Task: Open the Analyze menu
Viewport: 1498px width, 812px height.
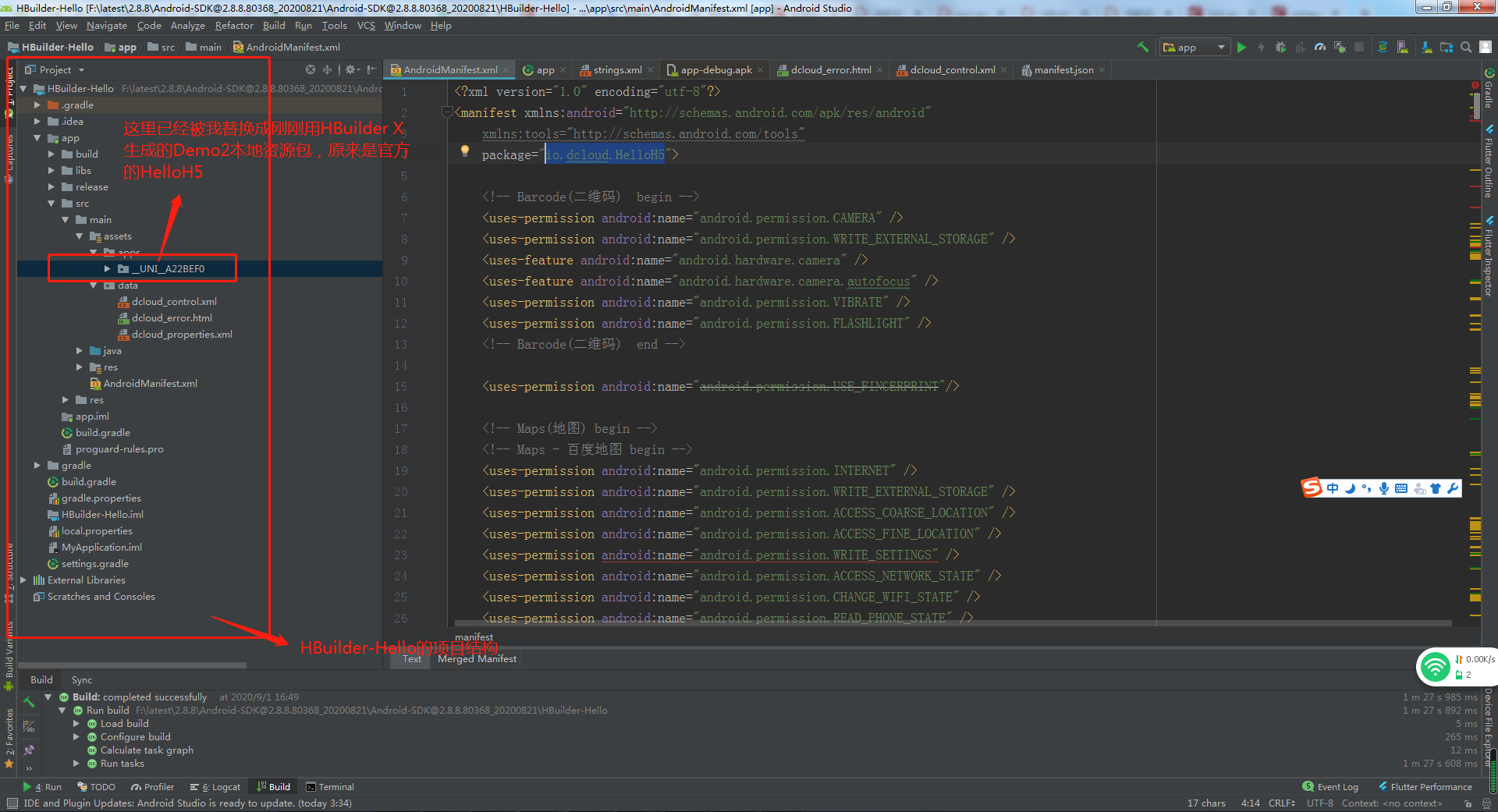Action: (x=187, y=26)
